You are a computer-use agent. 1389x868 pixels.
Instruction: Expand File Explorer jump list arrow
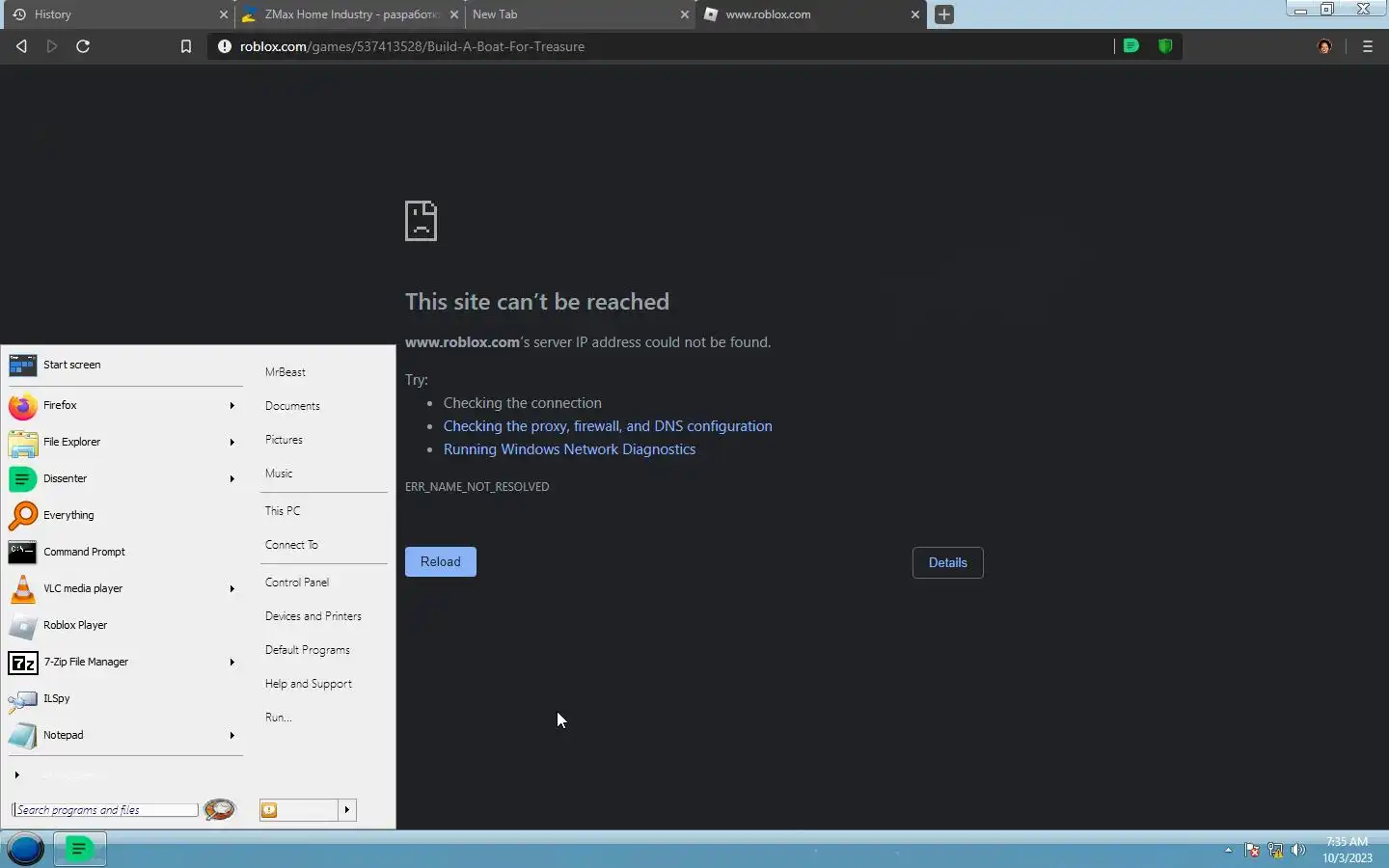[231, 442]
